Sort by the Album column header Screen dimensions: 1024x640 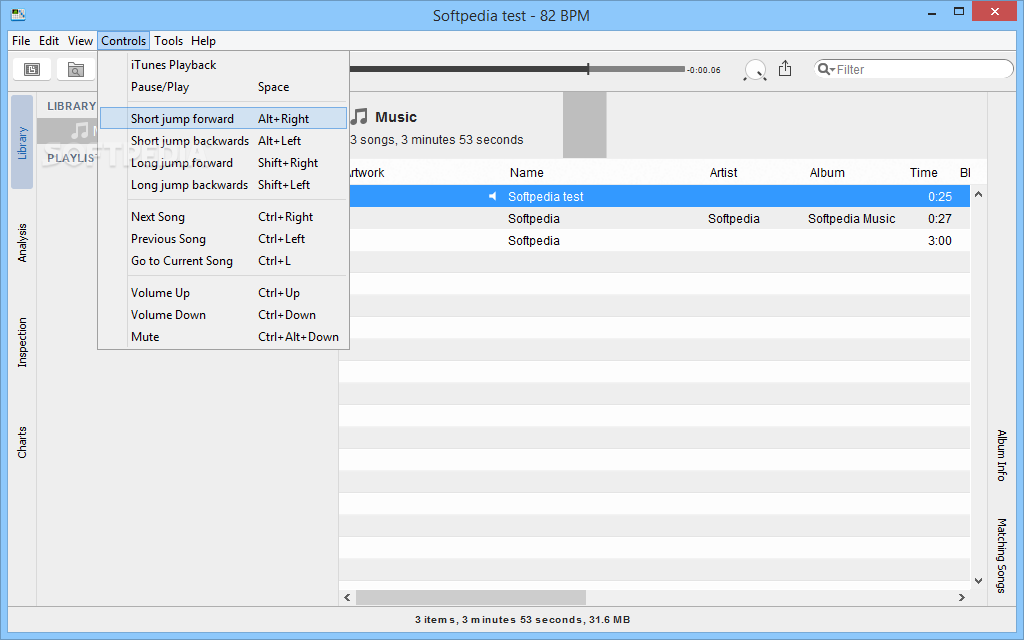click(827, 172)
